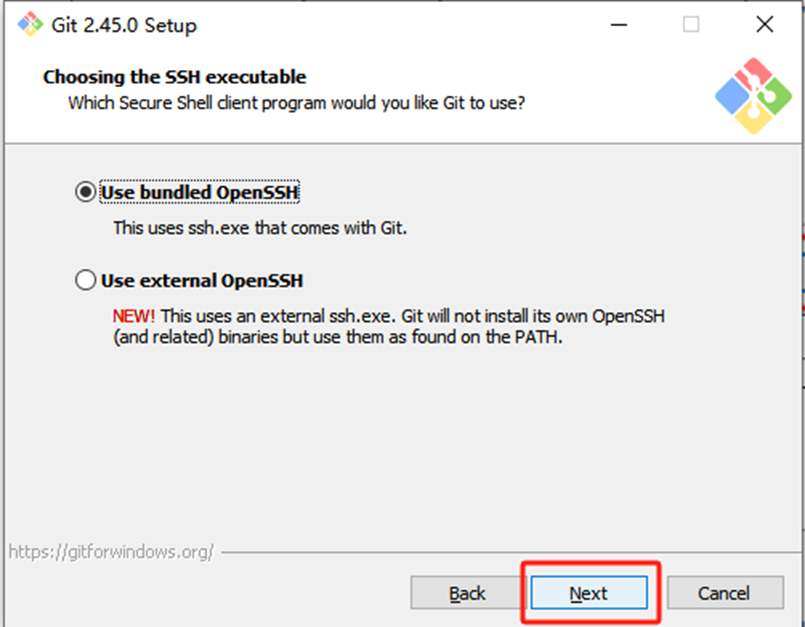
Task: Click the Git icon in the title bar
Action: [x=30, y=24]
